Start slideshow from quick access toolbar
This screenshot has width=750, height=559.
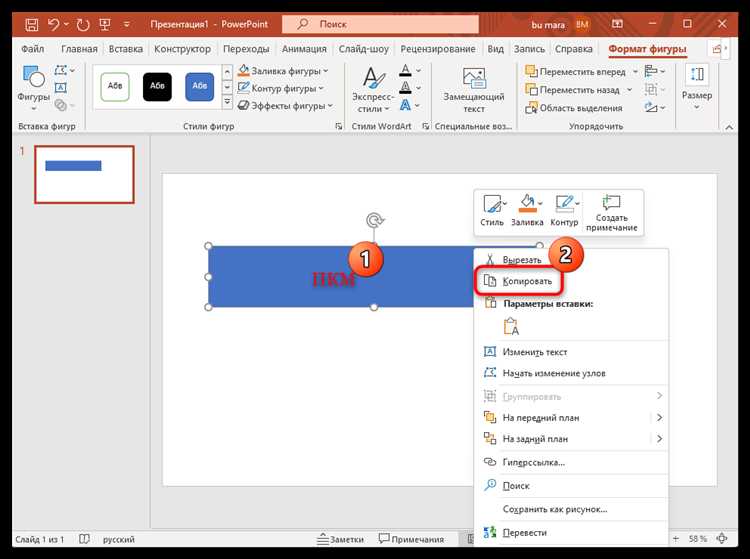click(x=105, y=24)
